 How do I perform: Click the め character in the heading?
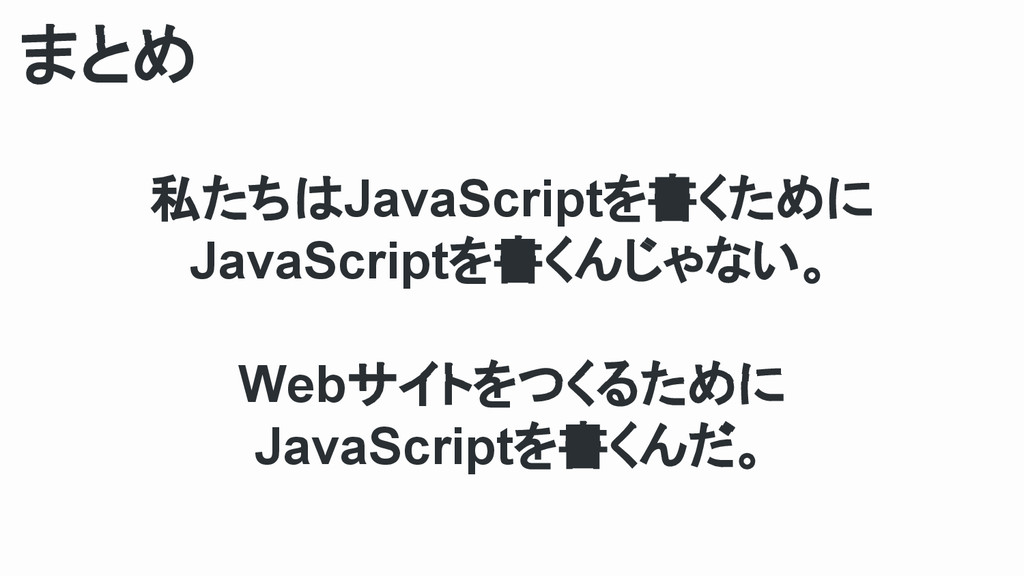pos(165,56)
